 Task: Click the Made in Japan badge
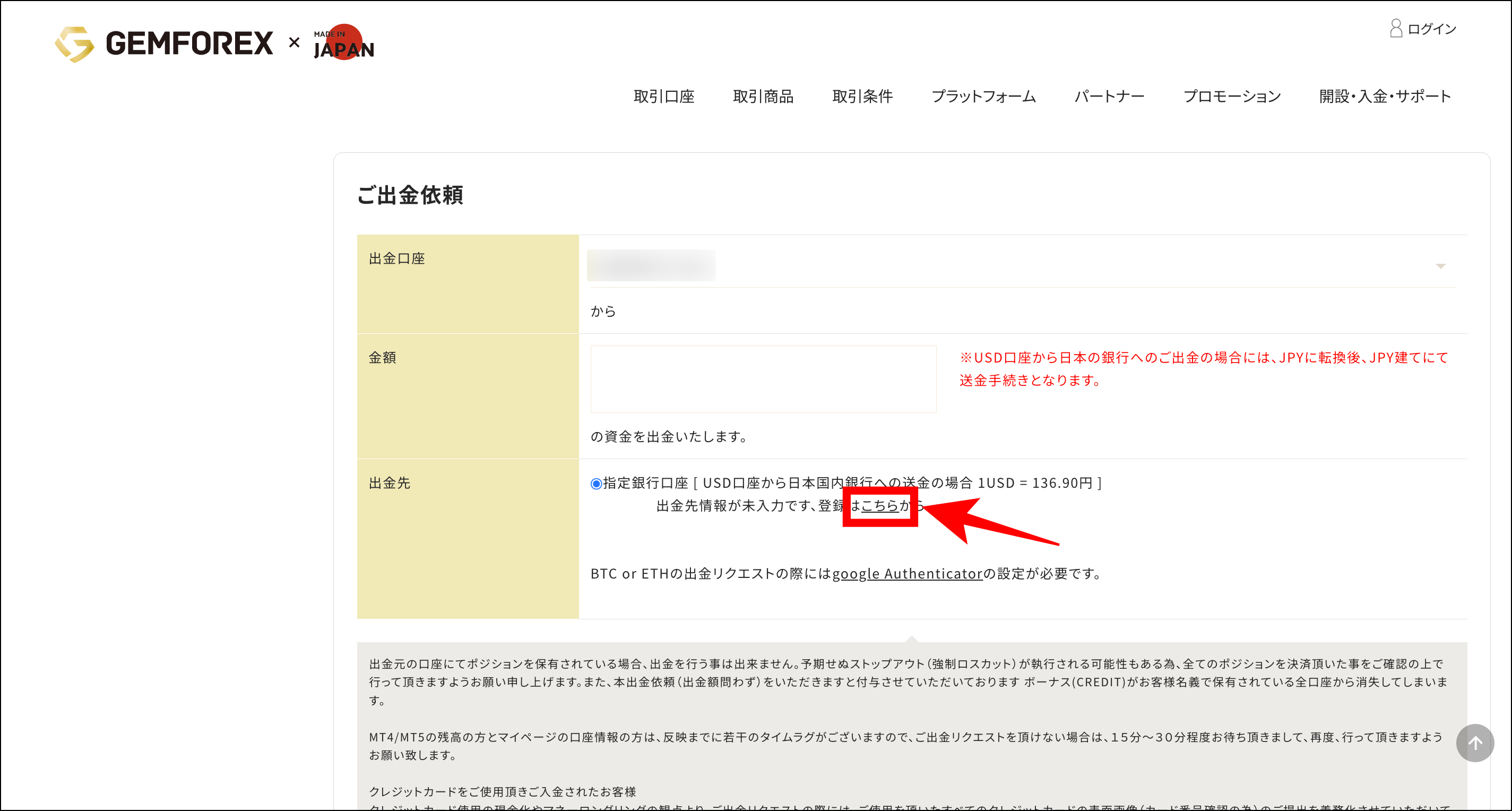[x=344, y=42]
